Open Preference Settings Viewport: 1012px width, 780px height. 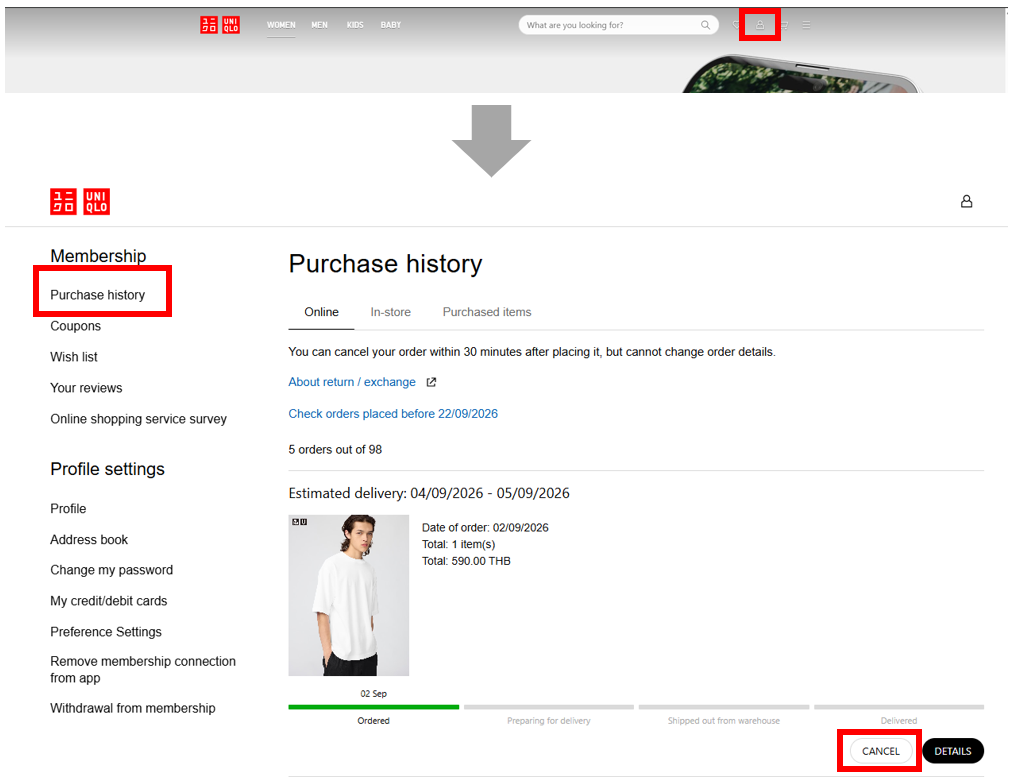pyautogui.click(x=106, y=632)
